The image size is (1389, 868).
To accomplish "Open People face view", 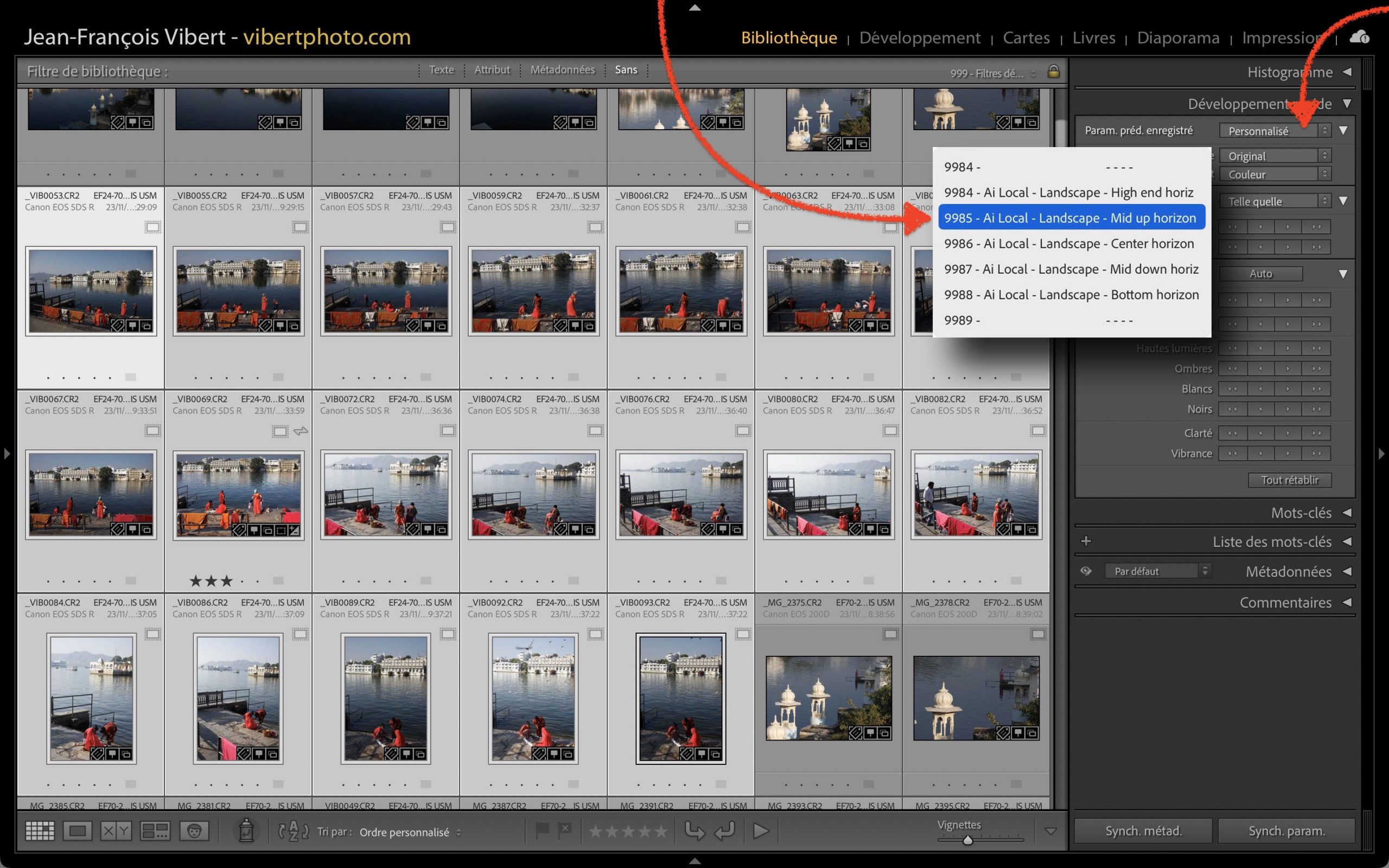I will click(194, 831).
